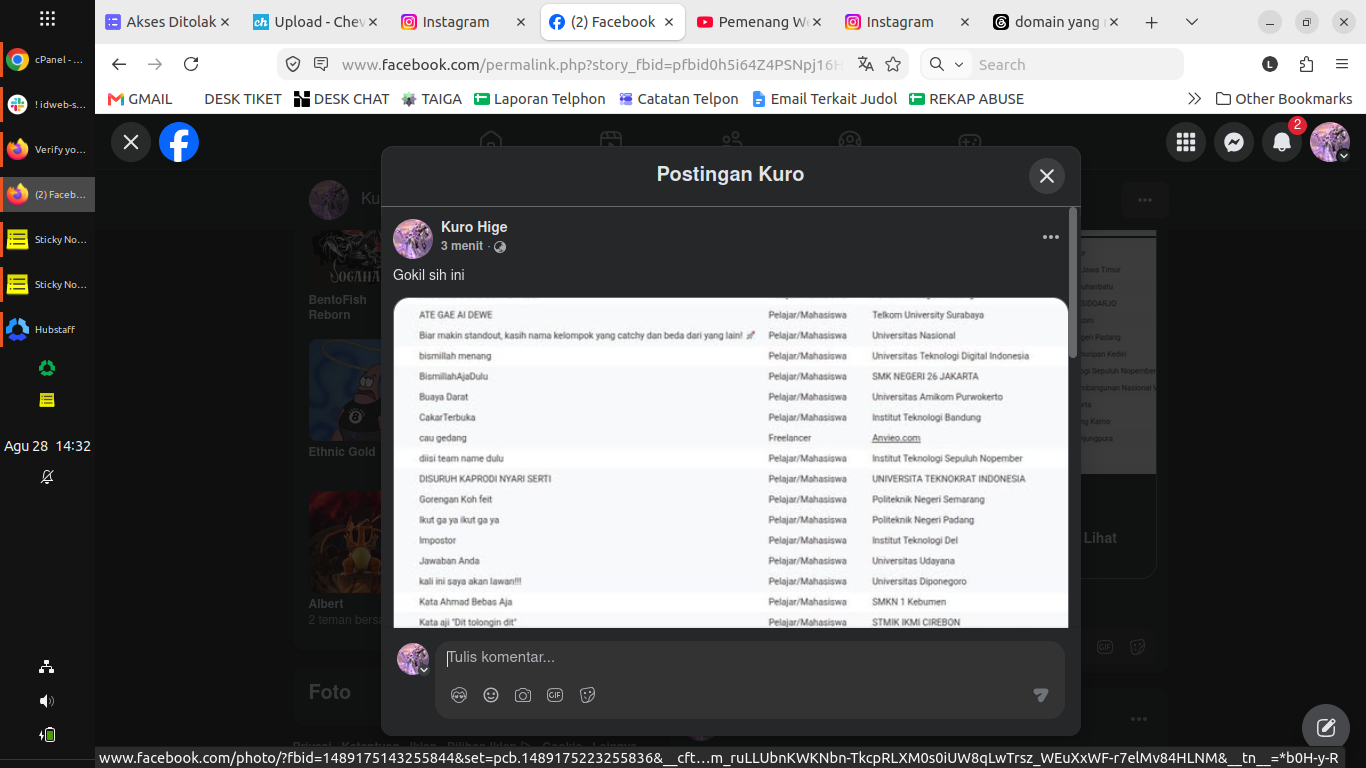Translate this page icon
The width and height of the screenshot is (1366, 768).
click(x=866, y=64)
